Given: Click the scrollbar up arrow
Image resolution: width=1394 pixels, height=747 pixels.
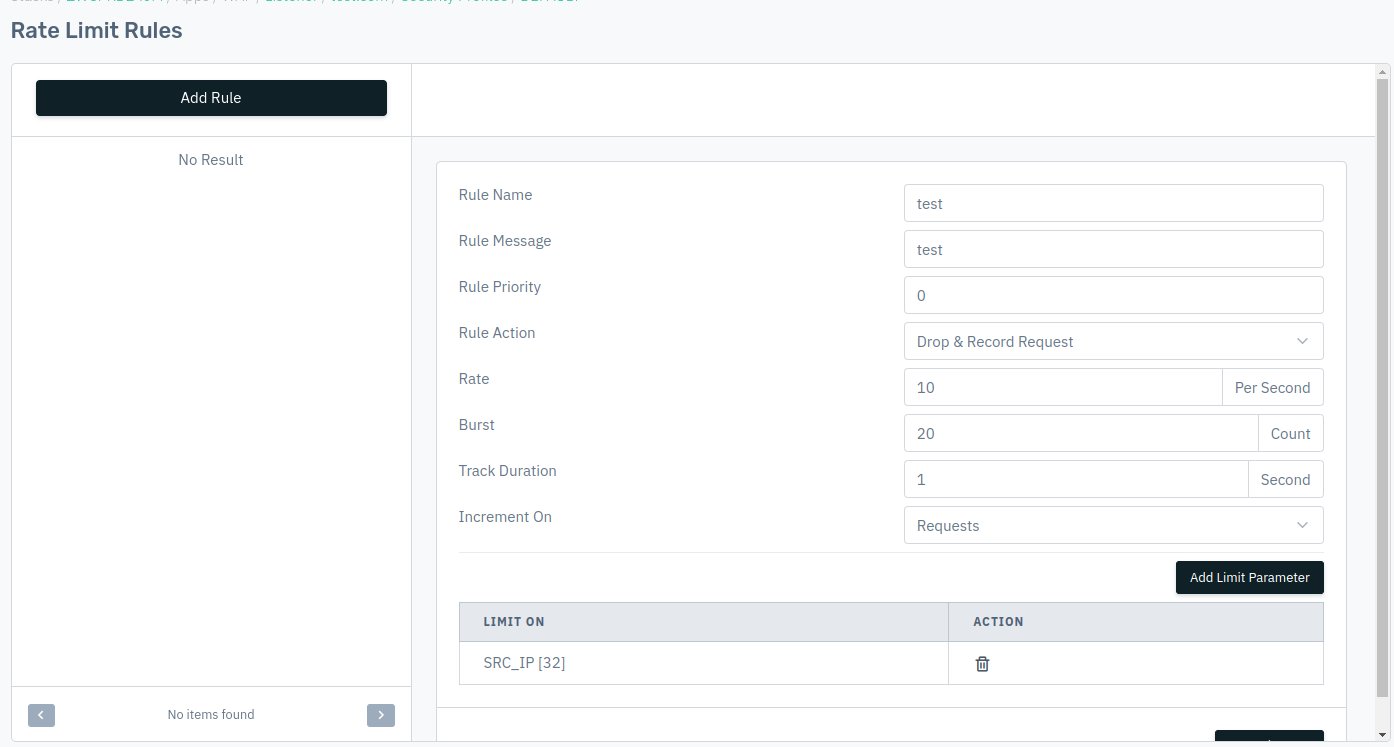Looking at the screenshot, I should [x=1383, y=72].
